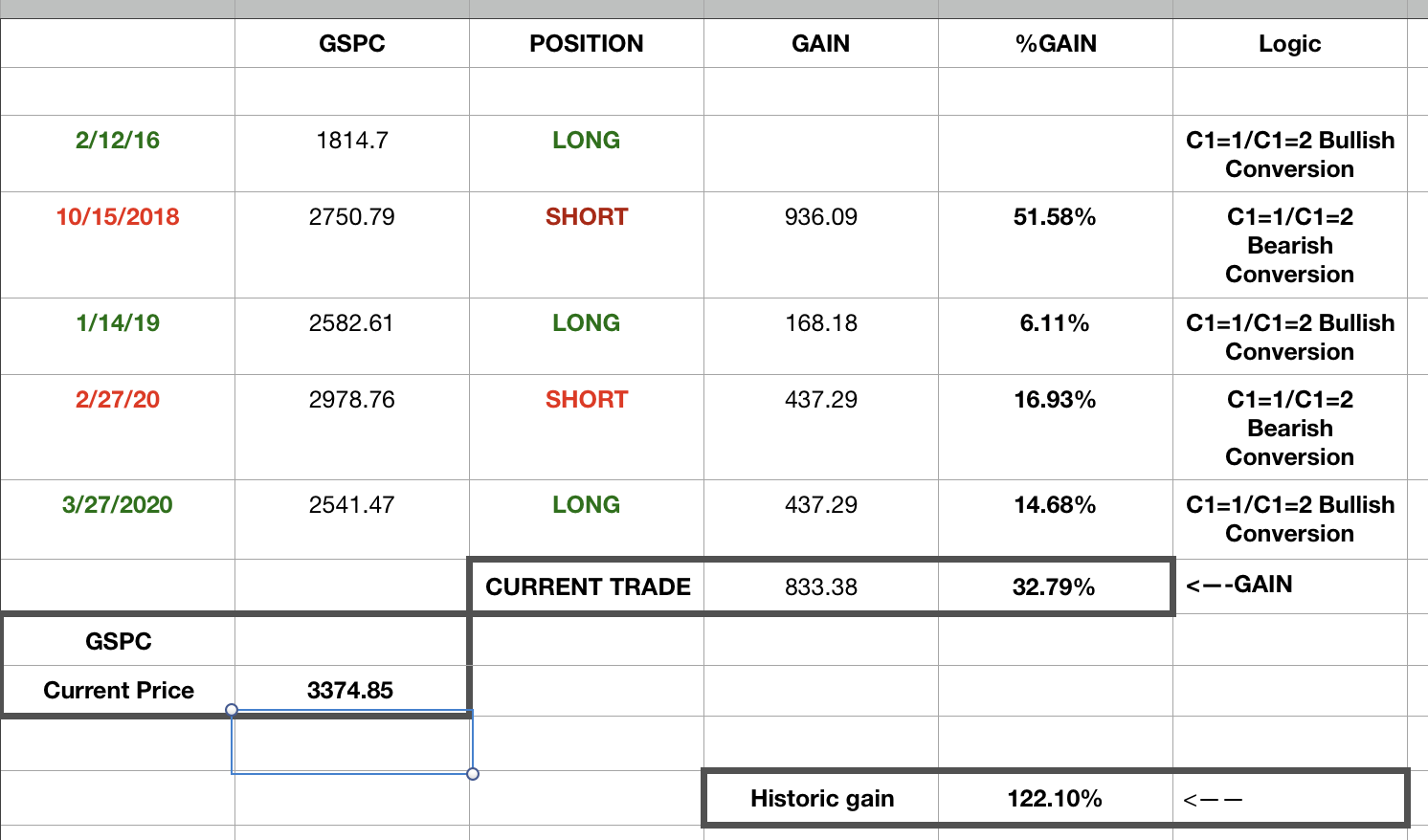Select the SHORT position in the 2/27/20 row

tap(587, 400)
